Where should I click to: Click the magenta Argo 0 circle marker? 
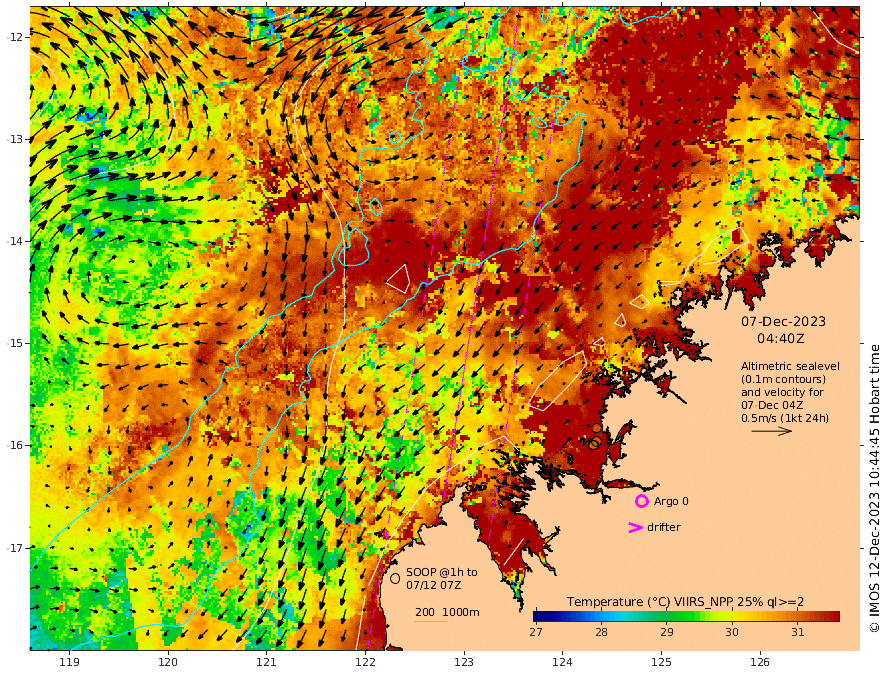click(641, 501)
